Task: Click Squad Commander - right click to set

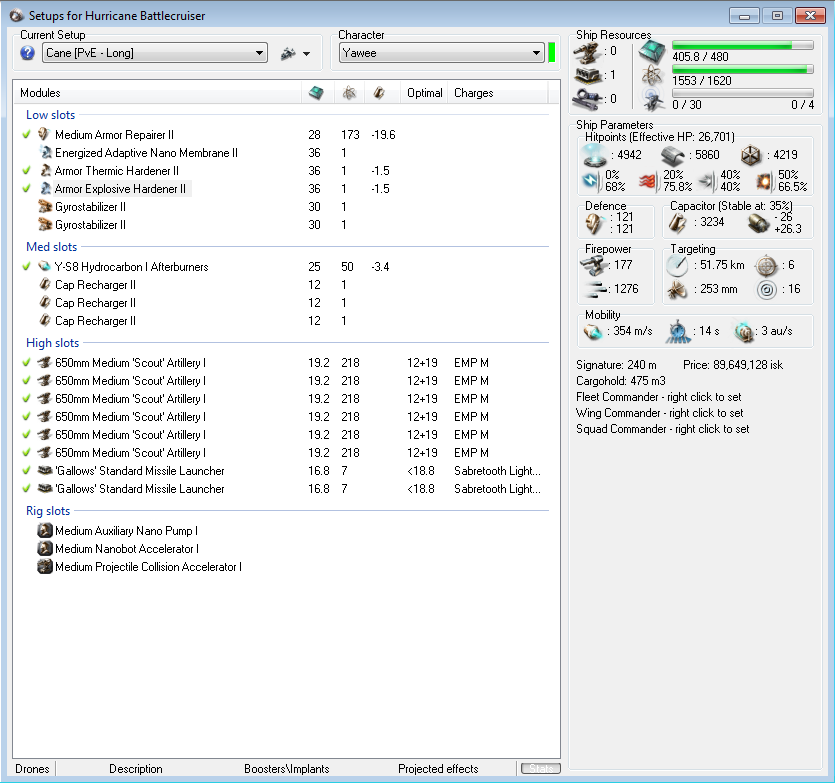Action: 662,429
